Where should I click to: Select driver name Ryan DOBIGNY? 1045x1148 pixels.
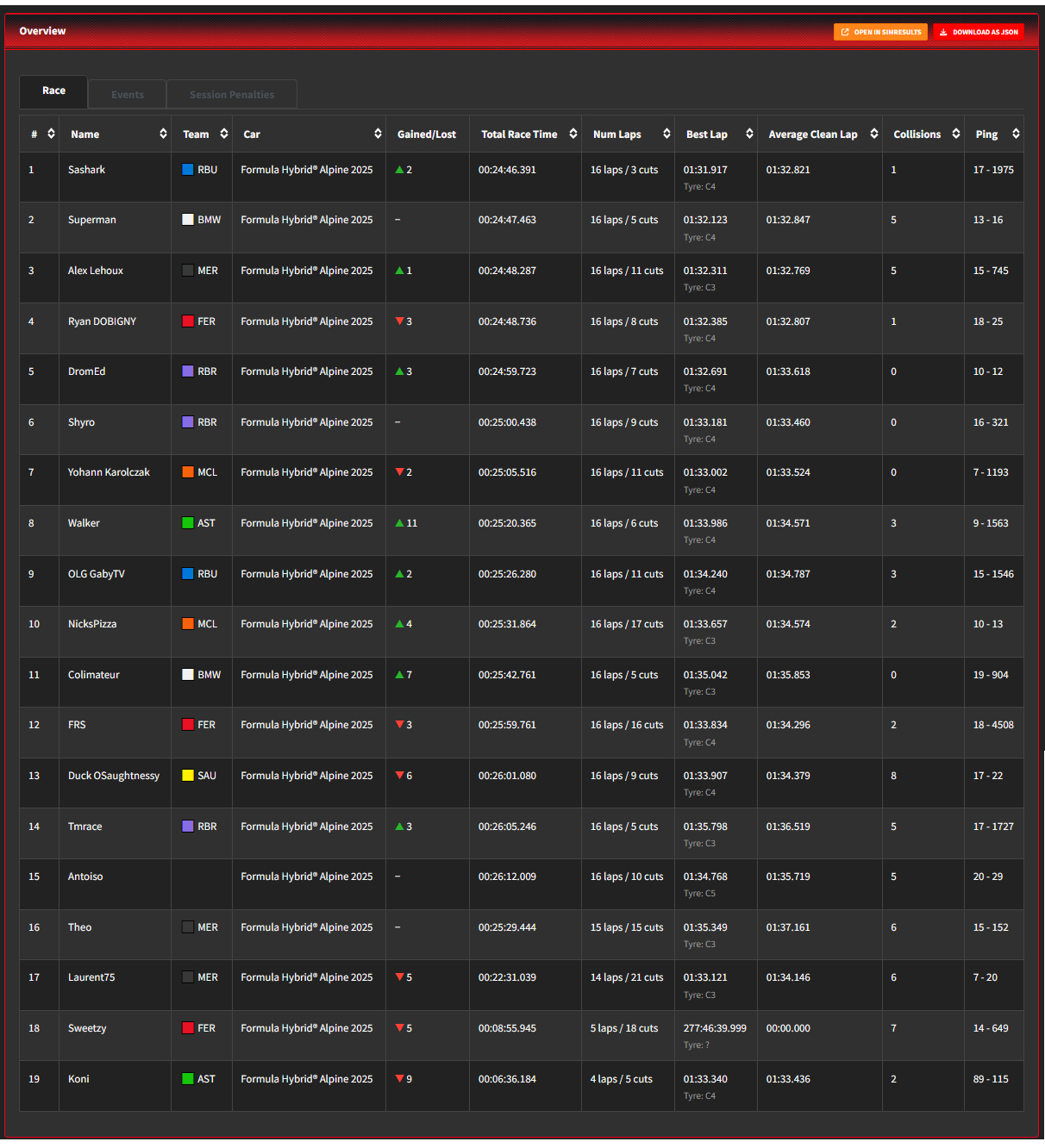click(x=102, y=321)
